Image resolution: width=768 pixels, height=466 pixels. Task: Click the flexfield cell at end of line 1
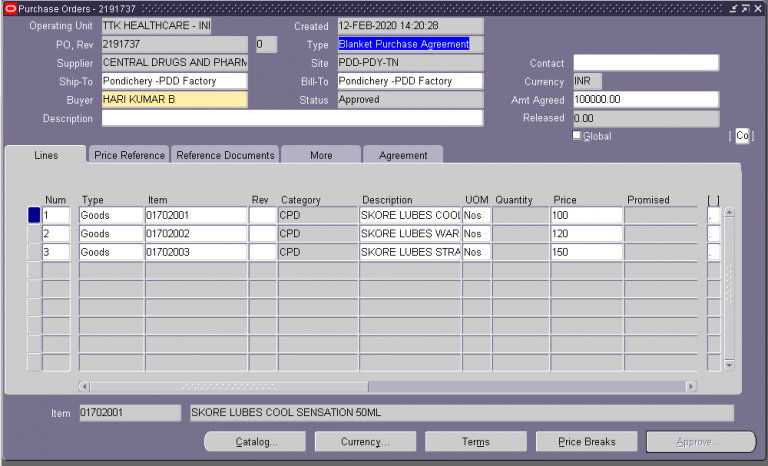tap(713, 215)
